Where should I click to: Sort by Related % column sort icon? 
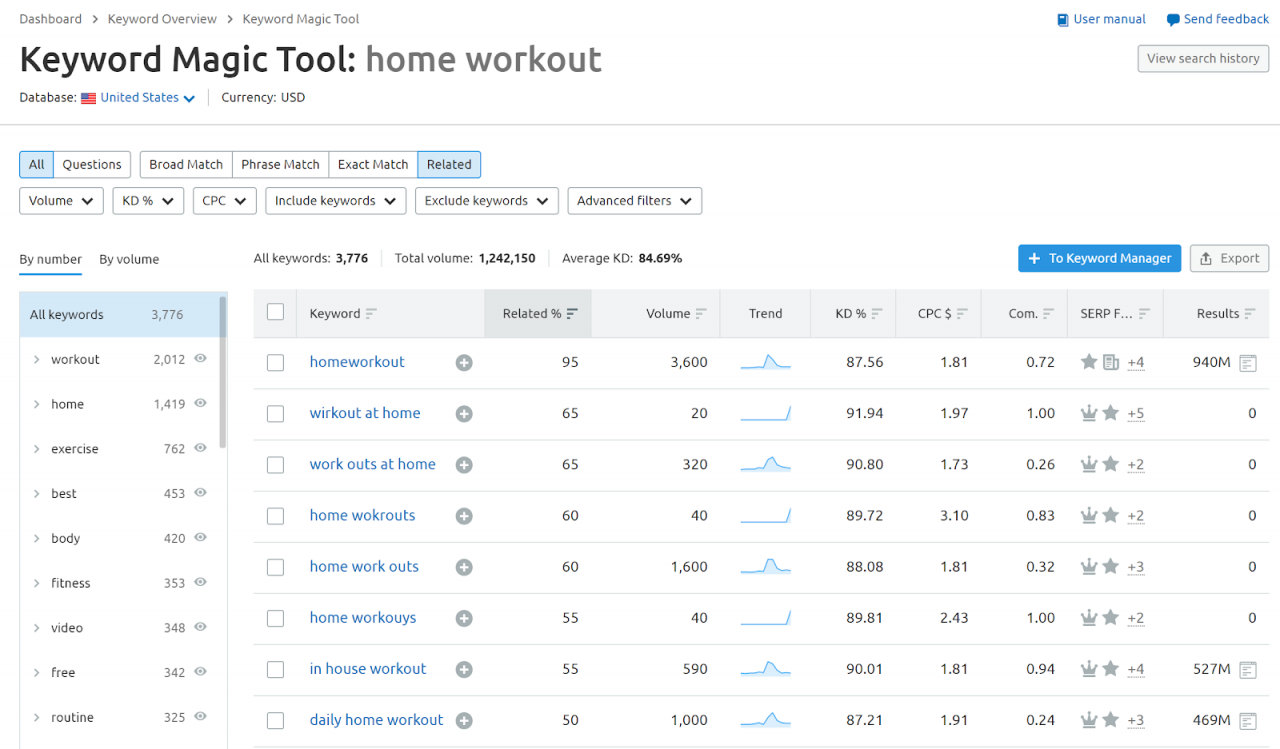coord(572,314)
